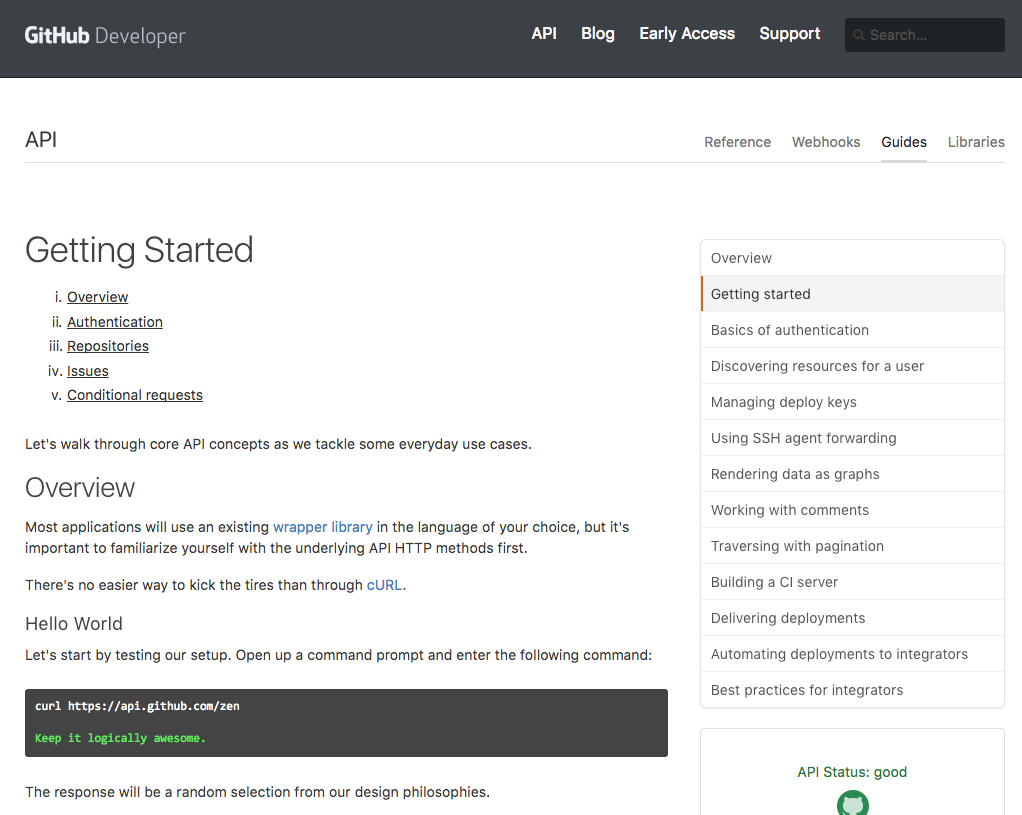The height and width of the screenshot is (815, 1022).
Task: Visit the Early Access page
Action: [x=686, y=33]
